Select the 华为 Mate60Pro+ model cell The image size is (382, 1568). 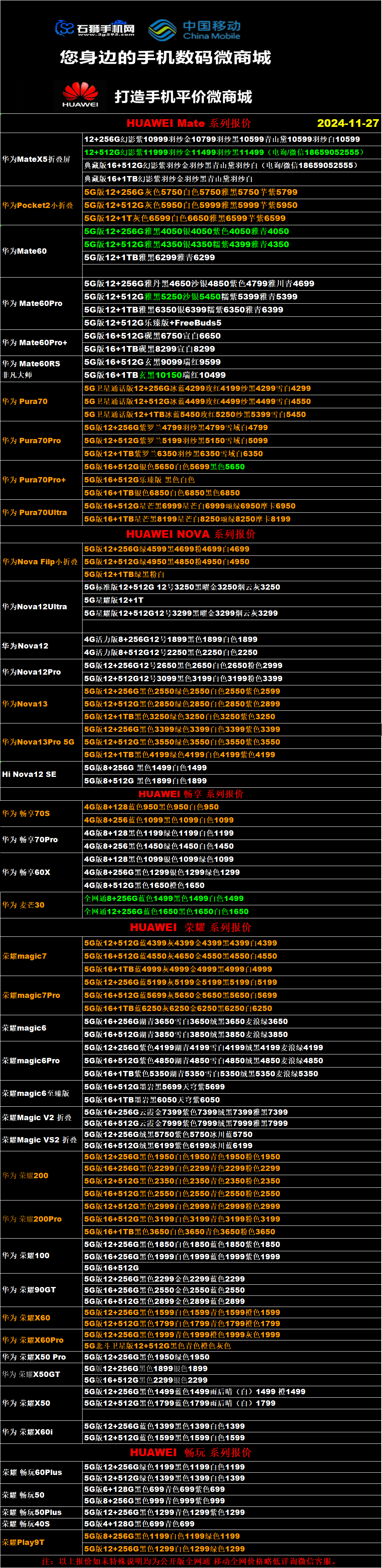pos(41,343)
